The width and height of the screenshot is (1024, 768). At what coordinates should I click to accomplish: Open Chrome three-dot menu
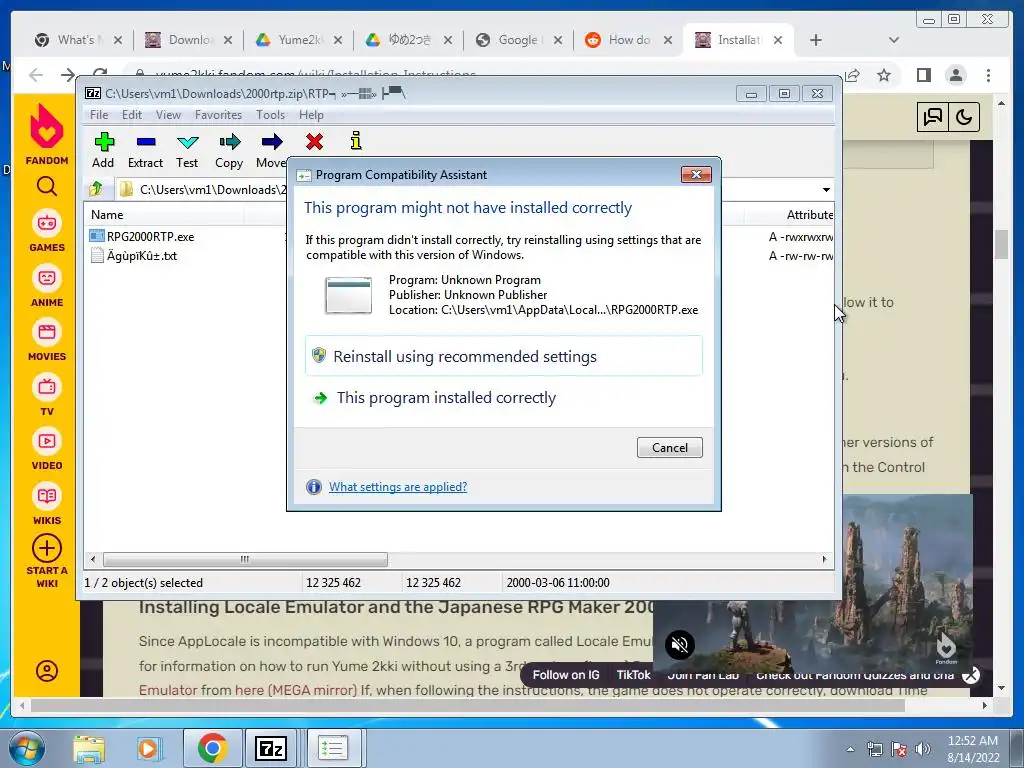pyautogui.click(x=988, y=75)
